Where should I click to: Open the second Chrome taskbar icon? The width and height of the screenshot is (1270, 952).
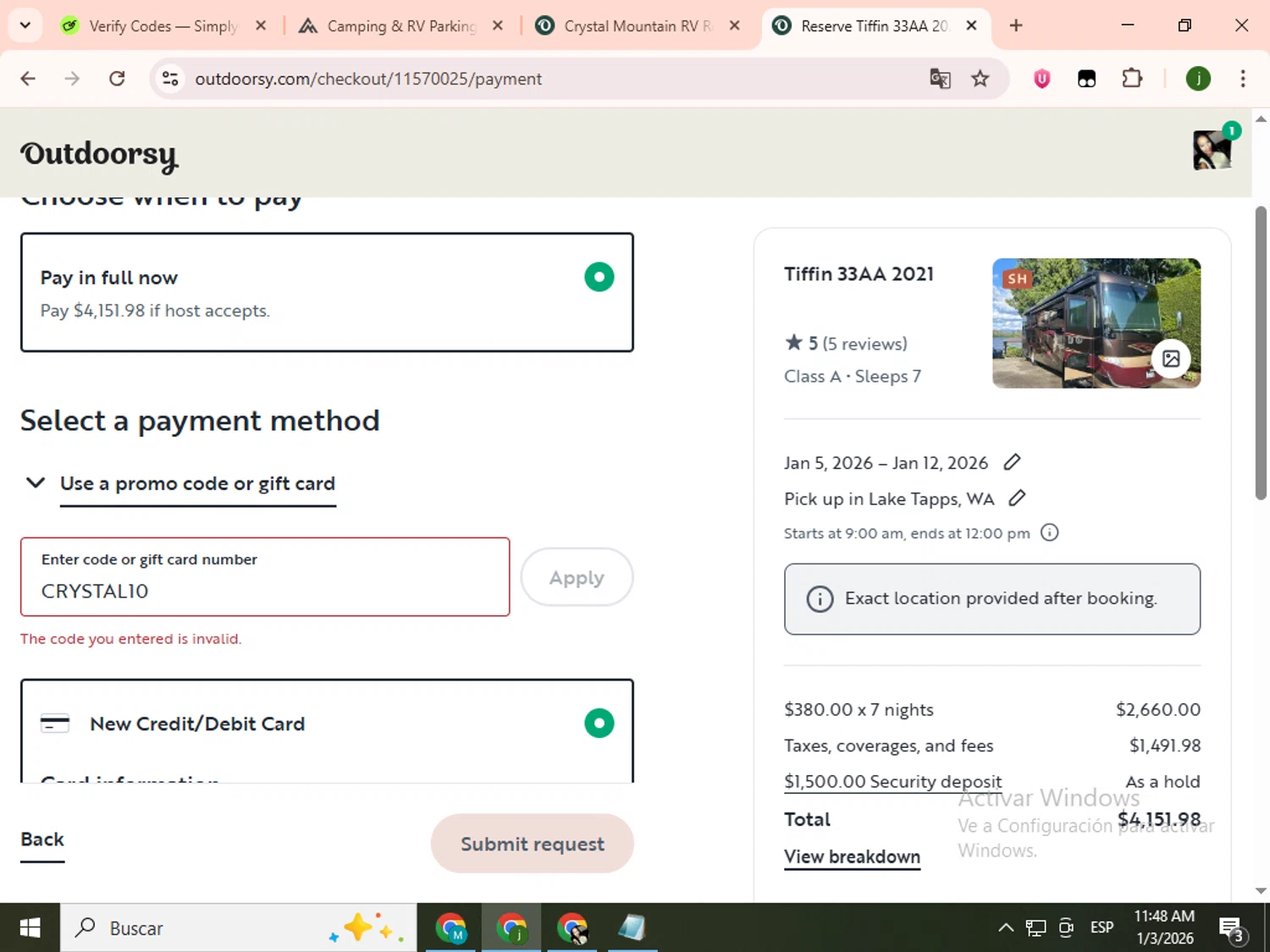(511, 928)
